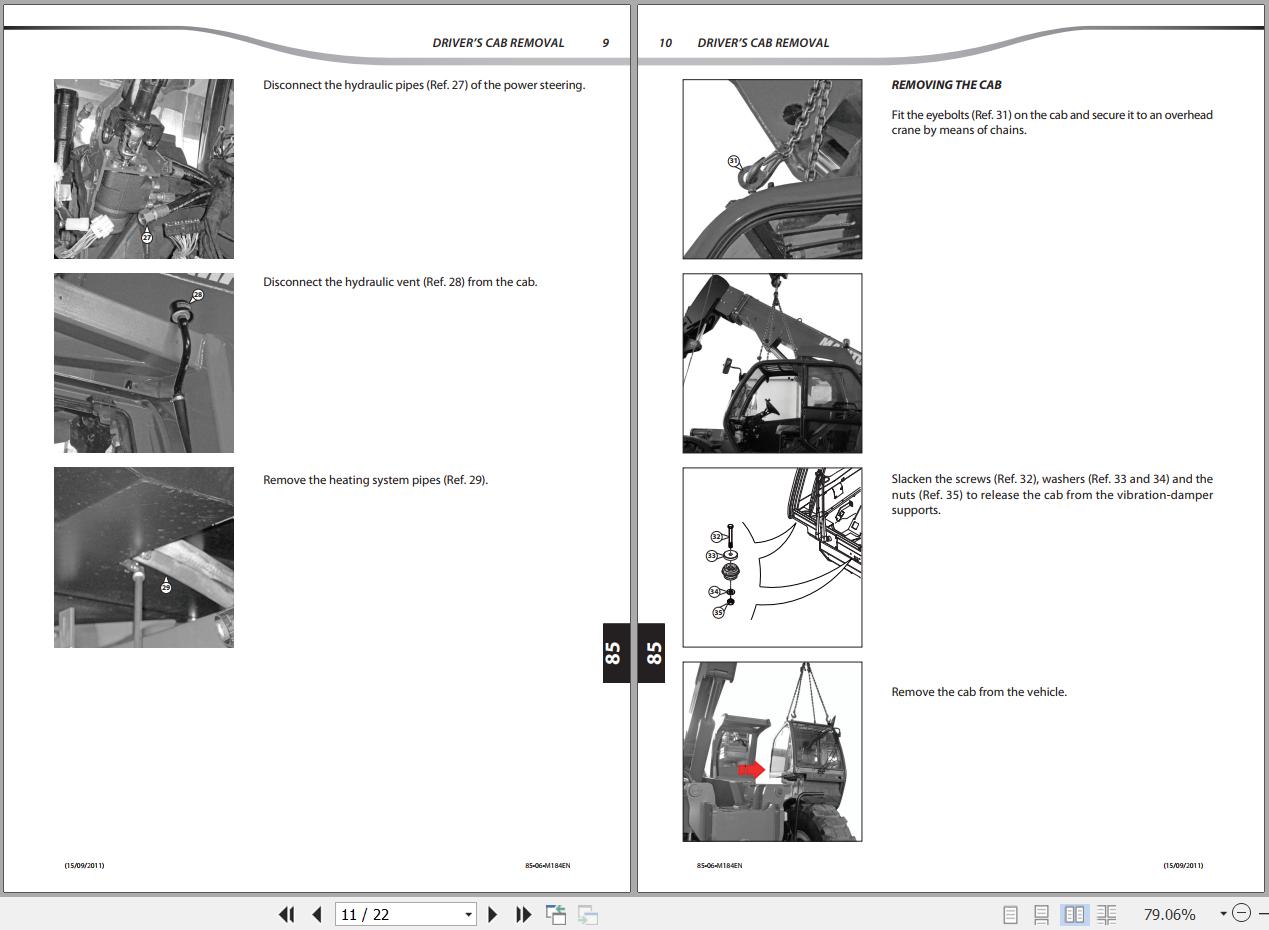Jump to the last page
1269x930 pixels.
pos(523,914)
